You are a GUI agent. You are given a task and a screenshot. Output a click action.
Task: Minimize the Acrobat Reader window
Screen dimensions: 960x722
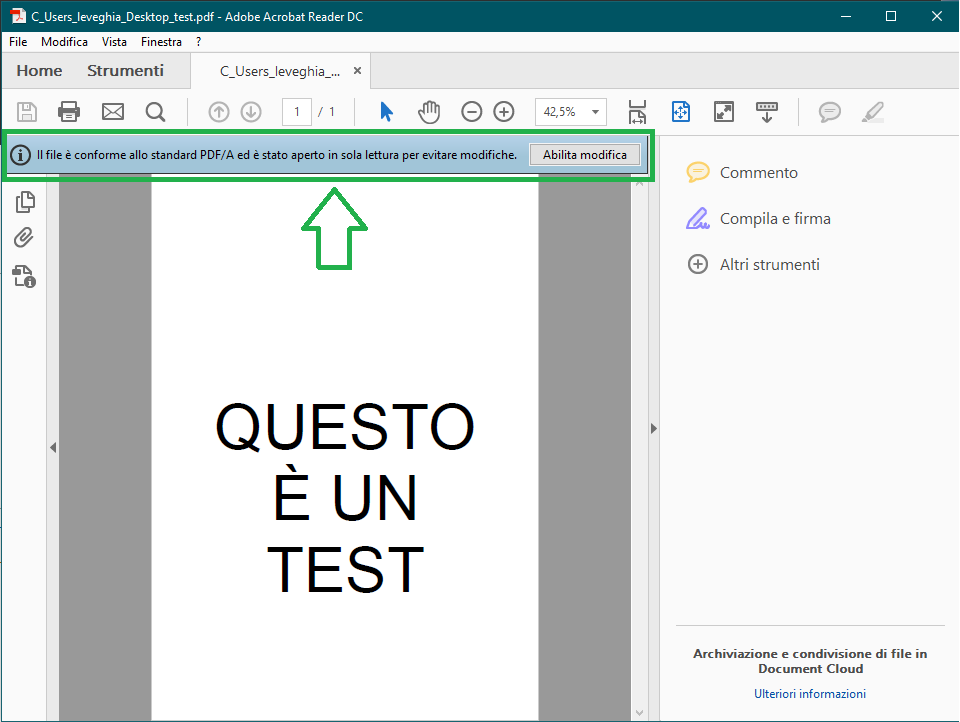click(846, 17)
